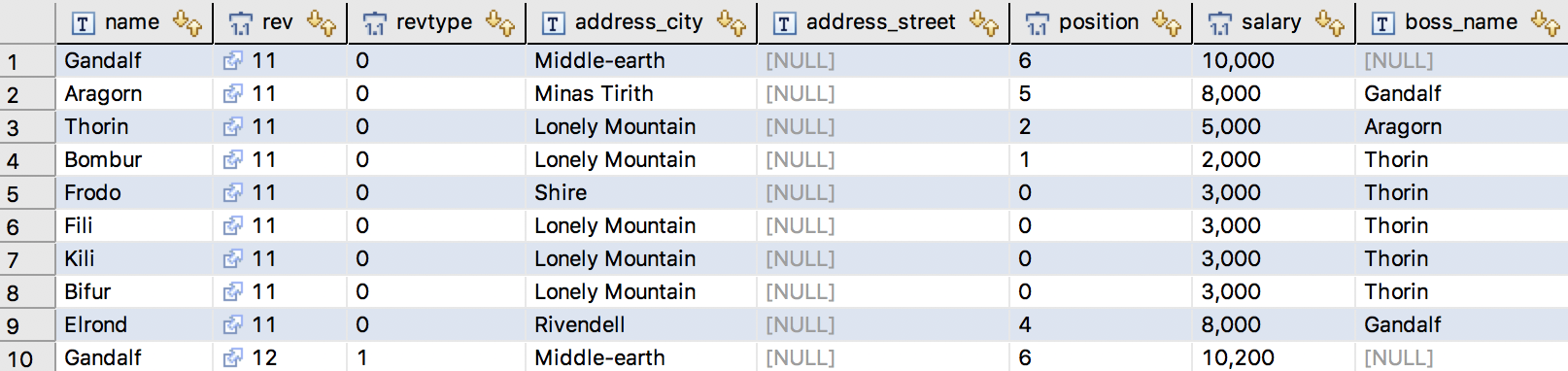Follow rev link icon in Thorin row
The width and height of the screenshot is (1568, 371).
click(x=232, y=127)
